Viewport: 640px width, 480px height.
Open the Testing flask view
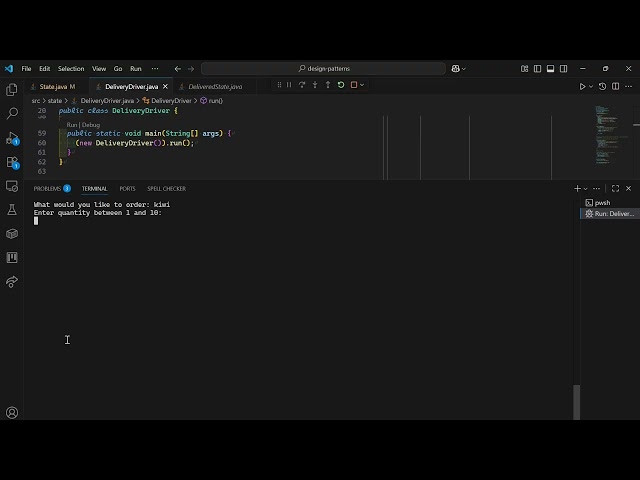12,210
